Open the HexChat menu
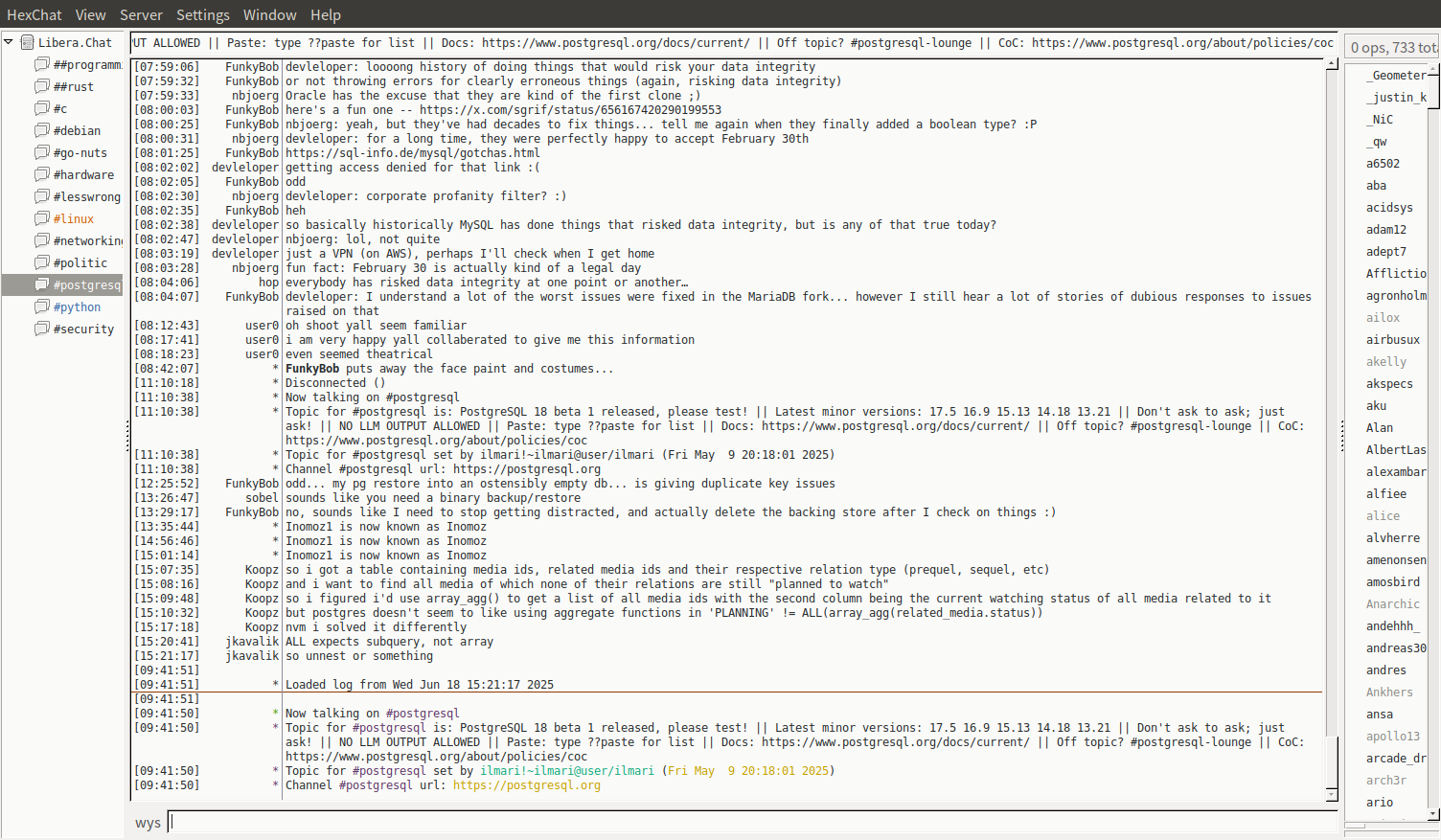1441x840 pixels. click(34, 14)
